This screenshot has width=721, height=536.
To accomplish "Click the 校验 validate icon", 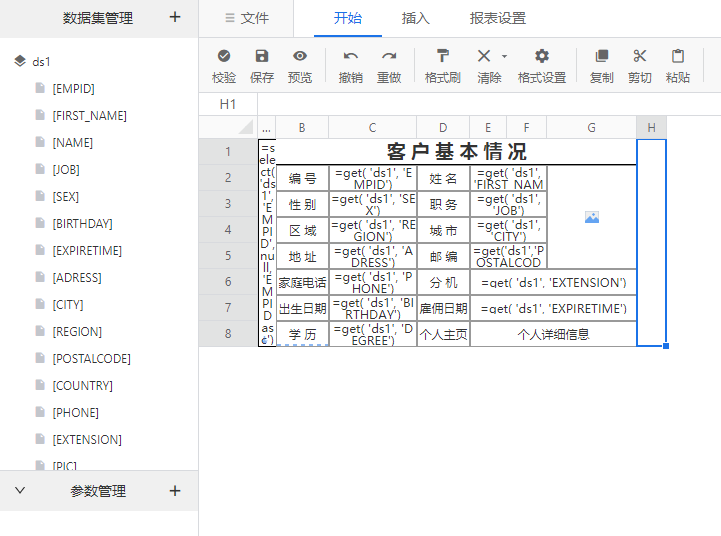I will pyautogui.click(x=224, y=57).
